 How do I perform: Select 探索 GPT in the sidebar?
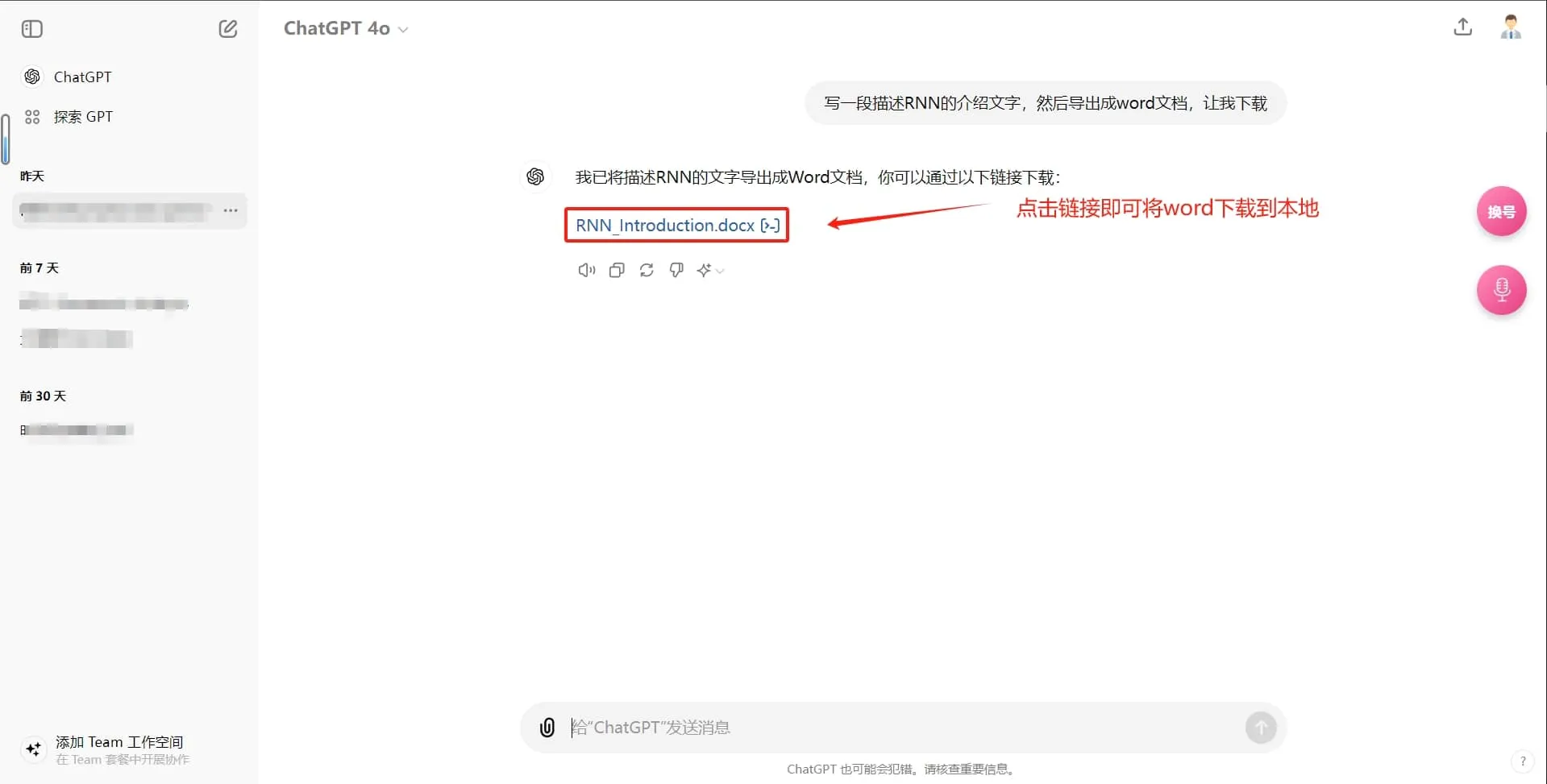tap(83, 116)
